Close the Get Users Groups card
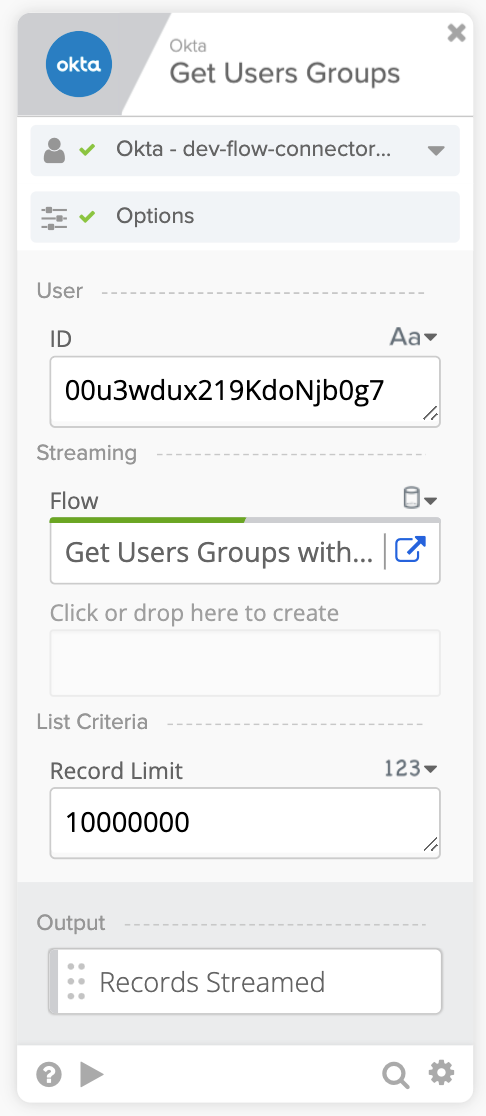 click(x=456, y=33)
